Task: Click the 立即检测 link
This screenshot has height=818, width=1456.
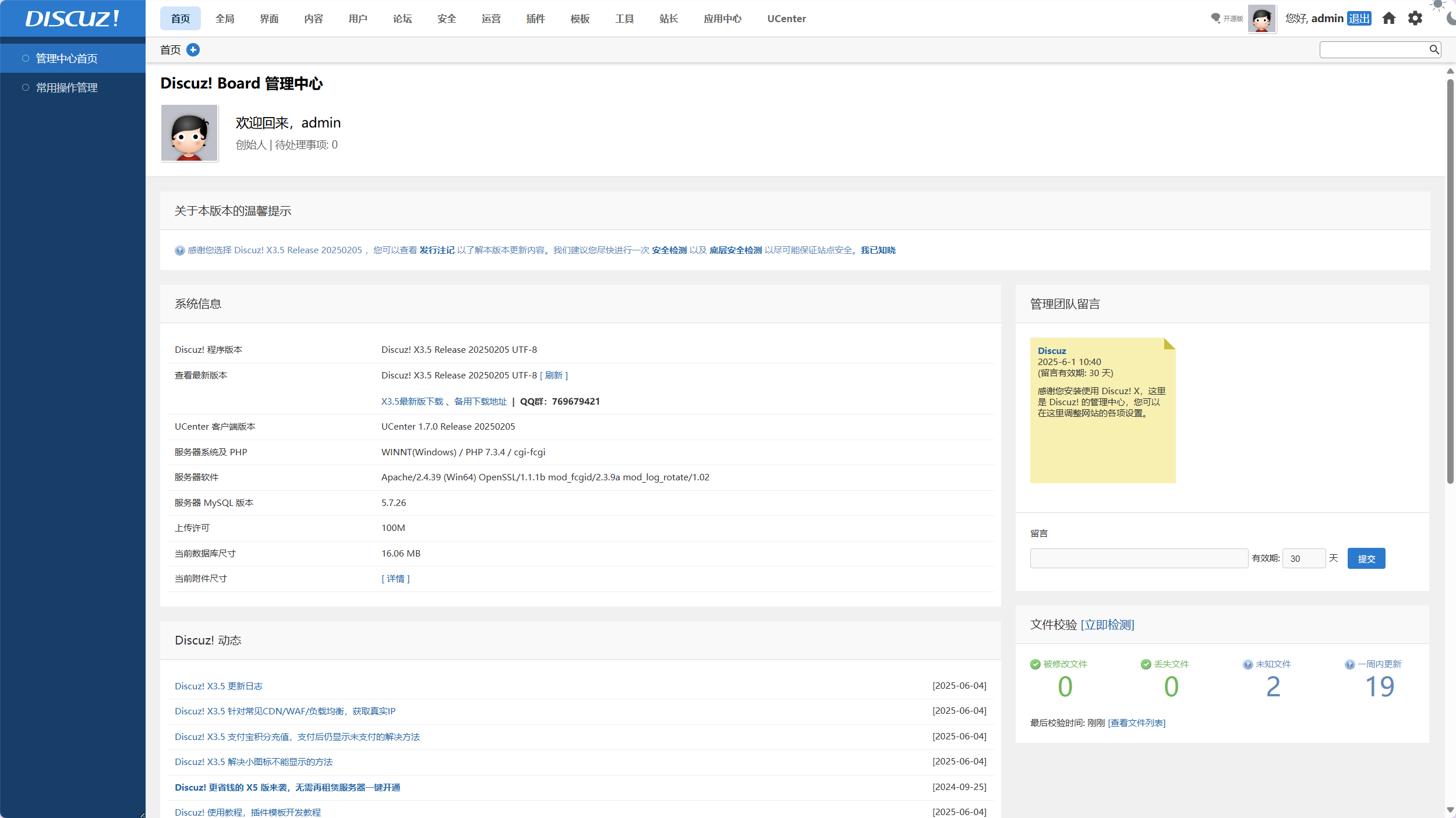Action: (x=1107, y=625)
